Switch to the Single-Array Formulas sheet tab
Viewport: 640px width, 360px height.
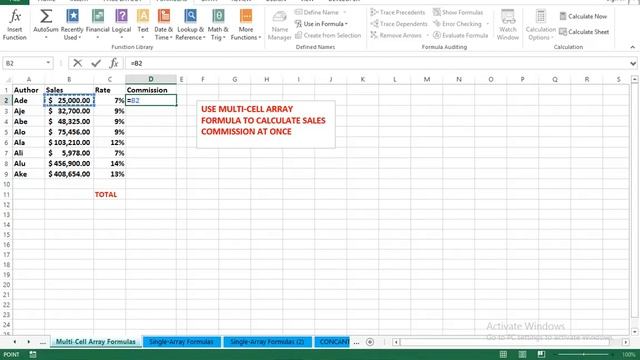(x=181, y=342)
